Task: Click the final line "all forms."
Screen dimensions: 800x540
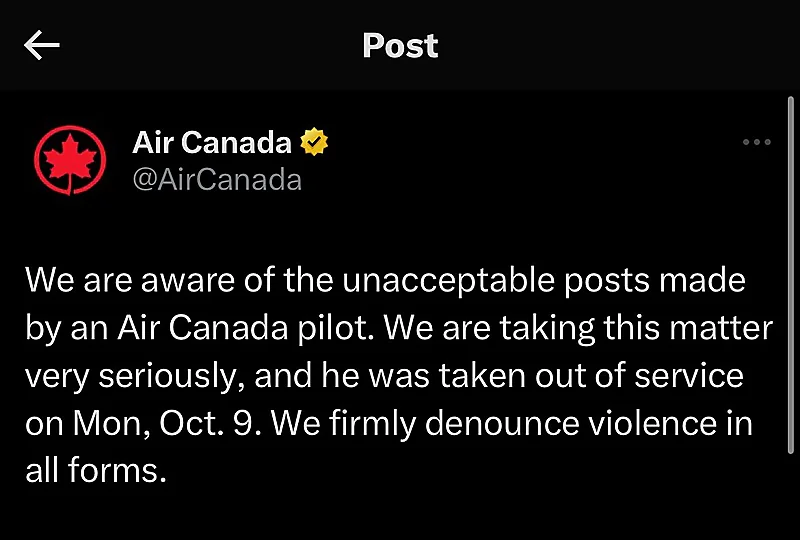Action: tap(96, 470)
